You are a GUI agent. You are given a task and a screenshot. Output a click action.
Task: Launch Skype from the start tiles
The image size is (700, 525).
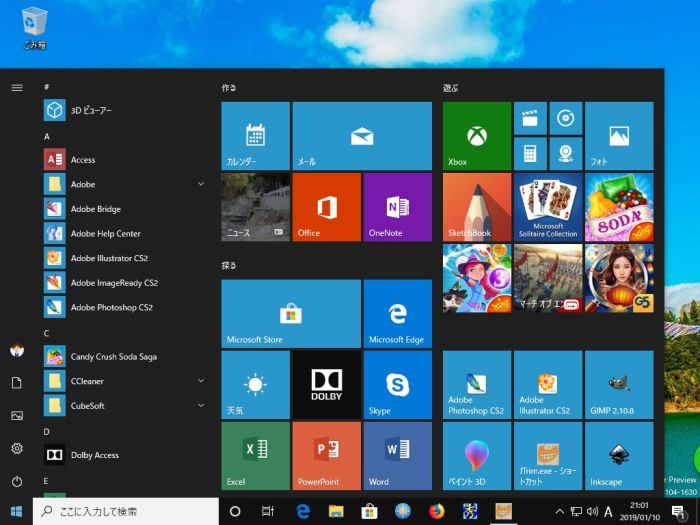pos(397,385)
